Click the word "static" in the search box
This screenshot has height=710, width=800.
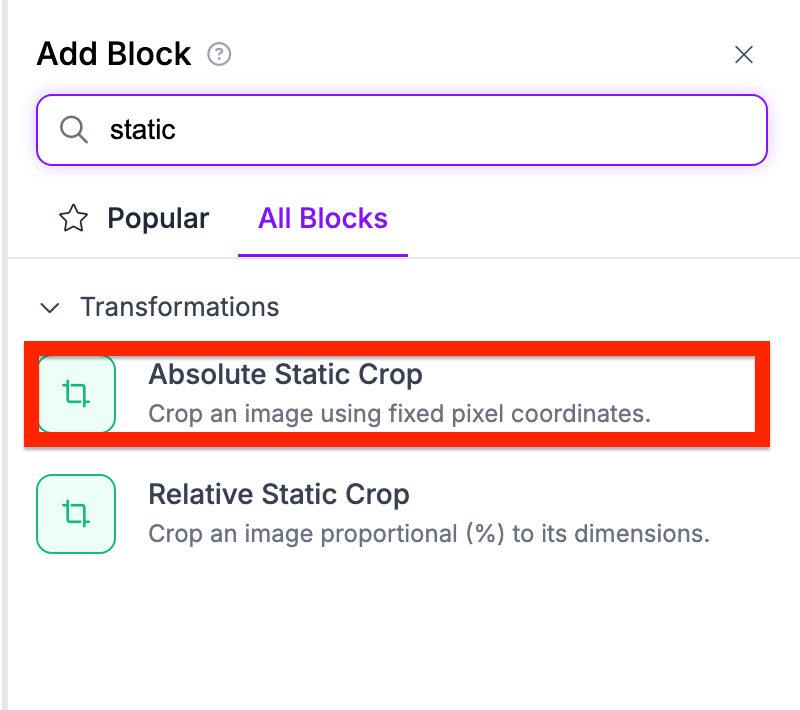click(x=143, y=130)
